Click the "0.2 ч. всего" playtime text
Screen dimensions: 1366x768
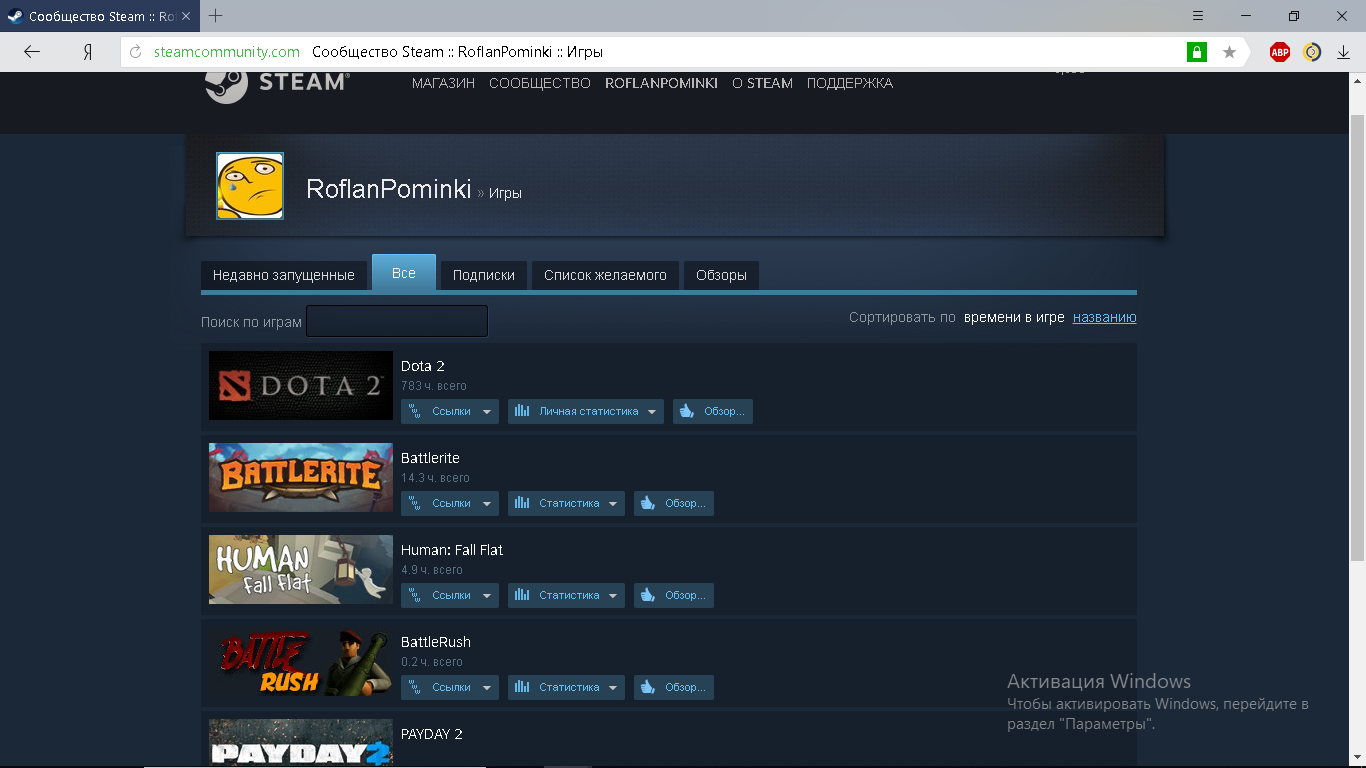click(x=432, y=662)
